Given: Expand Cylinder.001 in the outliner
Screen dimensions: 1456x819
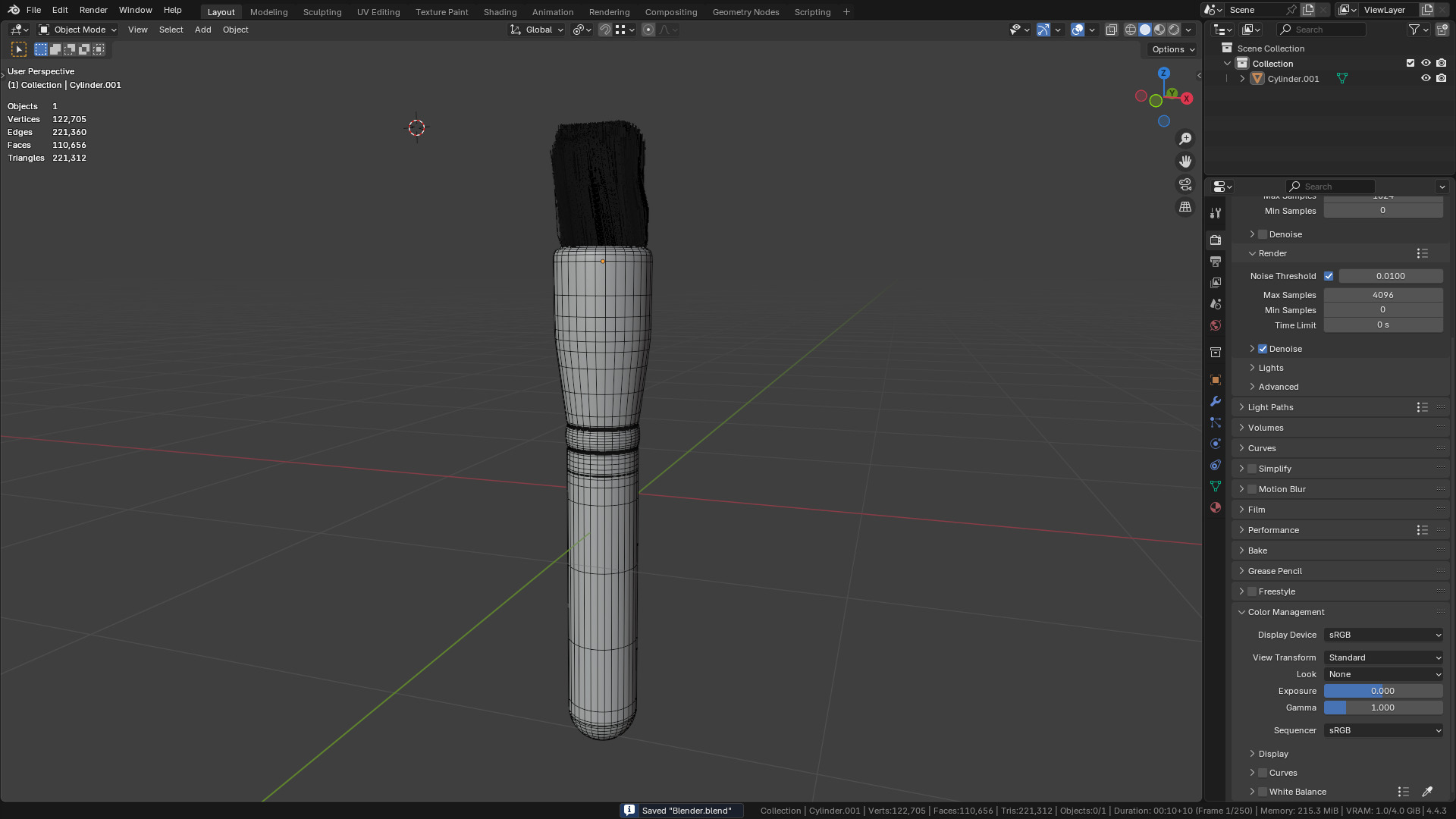Looking at the screenshot, I should (1242, 78).
